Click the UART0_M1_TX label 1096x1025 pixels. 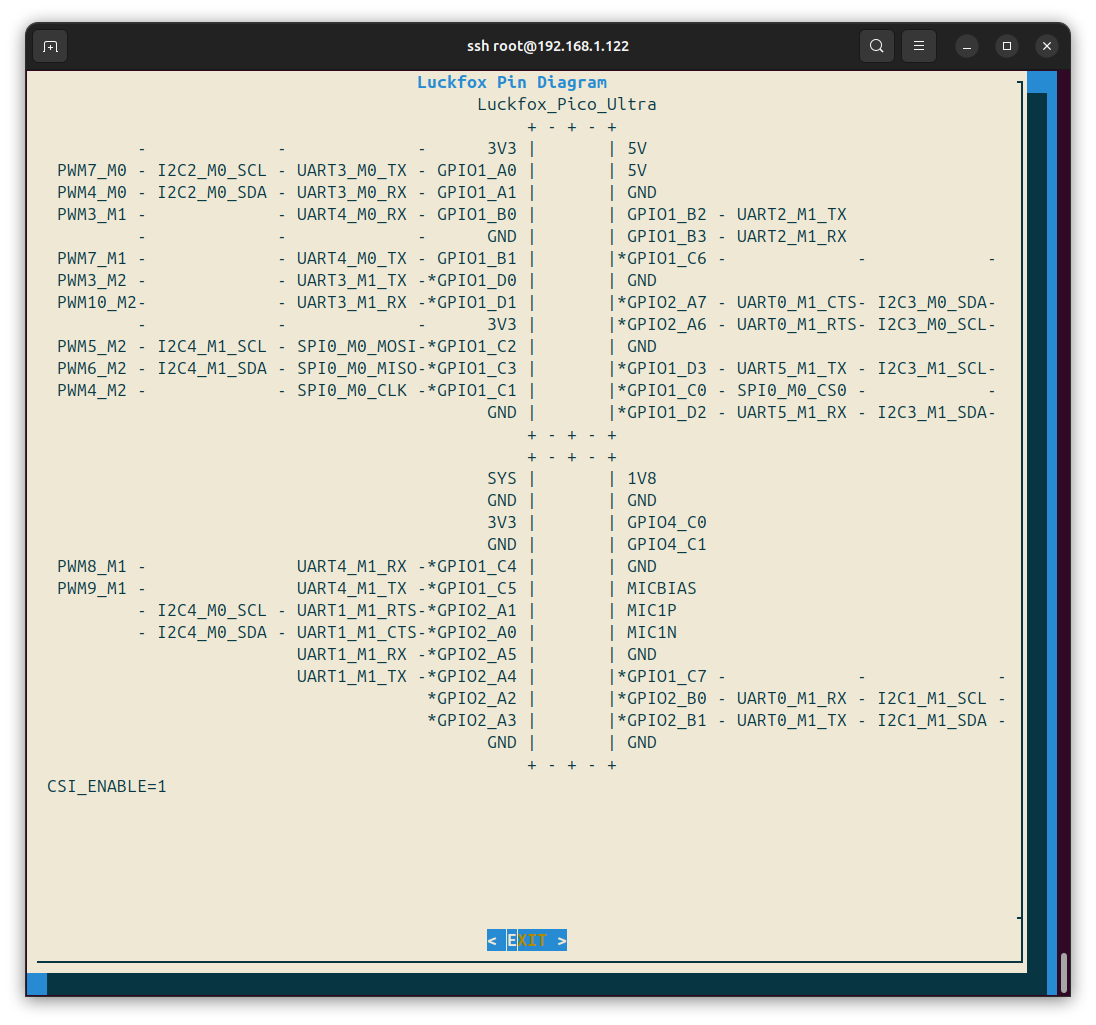pyautogui.click(x=792, y=721)
